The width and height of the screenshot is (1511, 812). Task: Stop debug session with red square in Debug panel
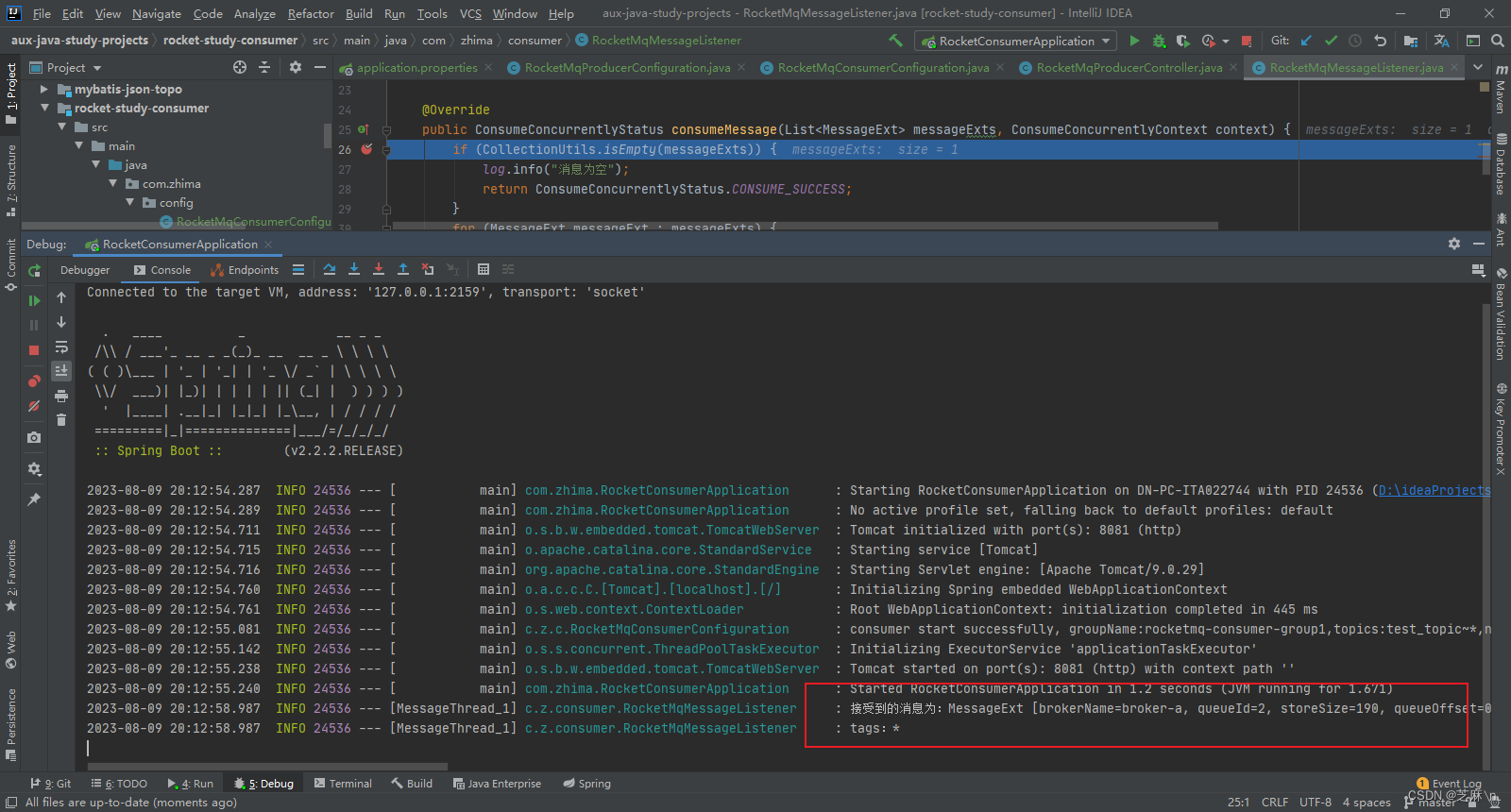coord(34,349)
